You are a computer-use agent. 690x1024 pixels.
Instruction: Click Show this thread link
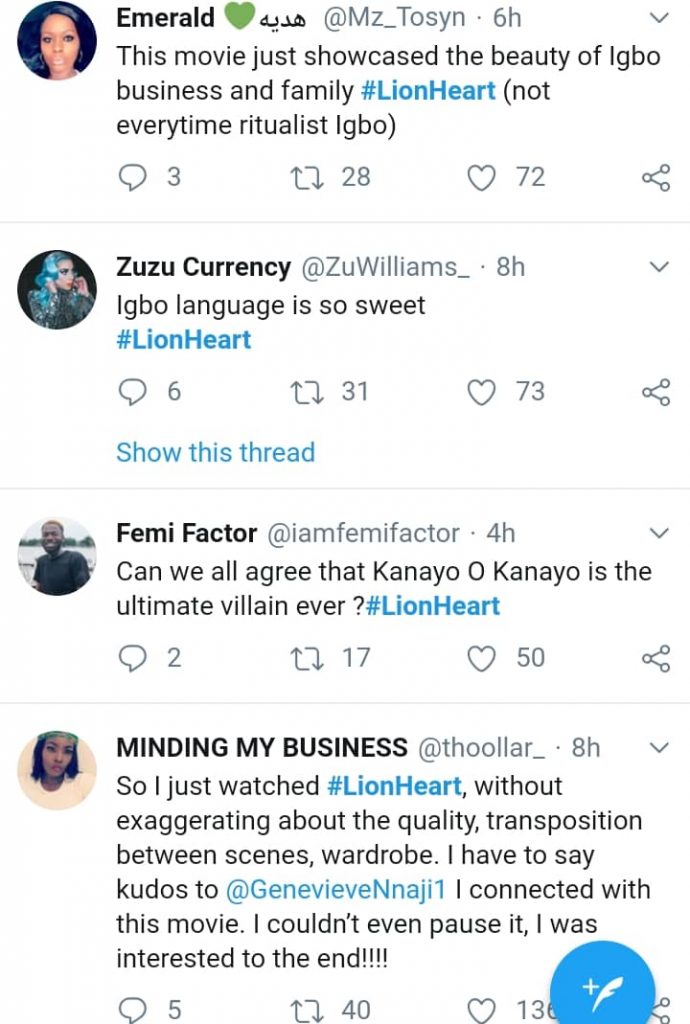(215, 452)
